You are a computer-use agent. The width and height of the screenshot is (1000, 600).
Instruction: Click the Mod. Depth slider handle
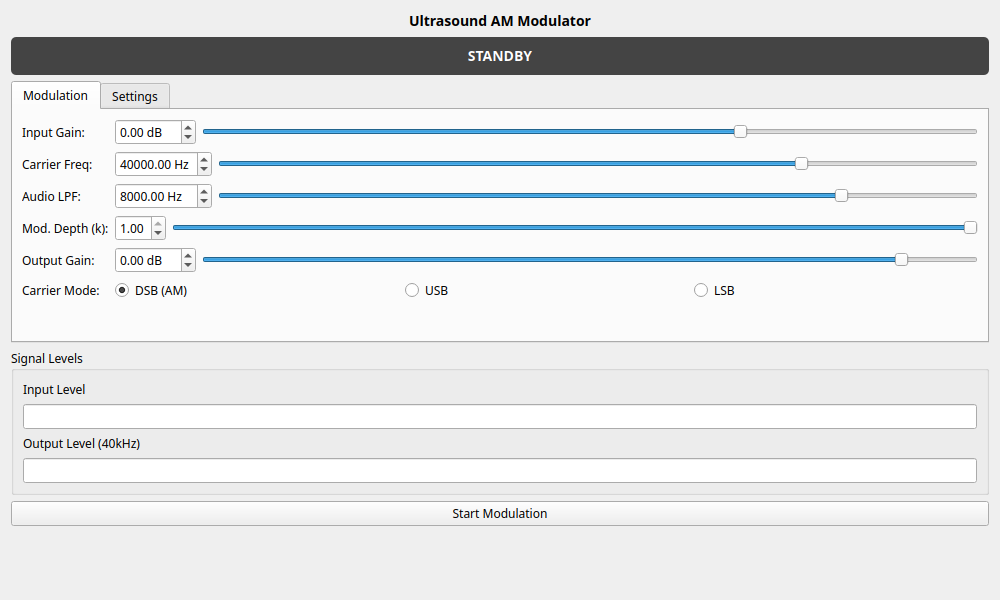point(970,227)
